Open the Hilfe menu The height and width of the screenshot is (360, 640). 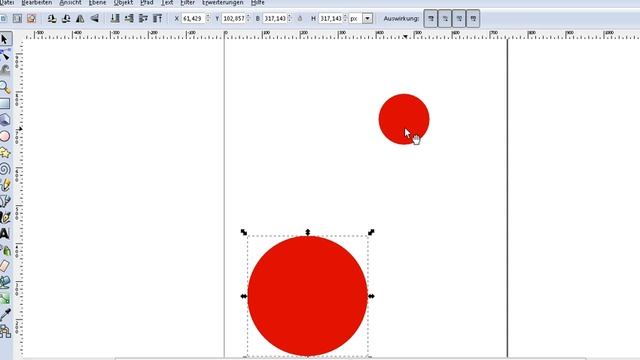[x=258, y=2]
